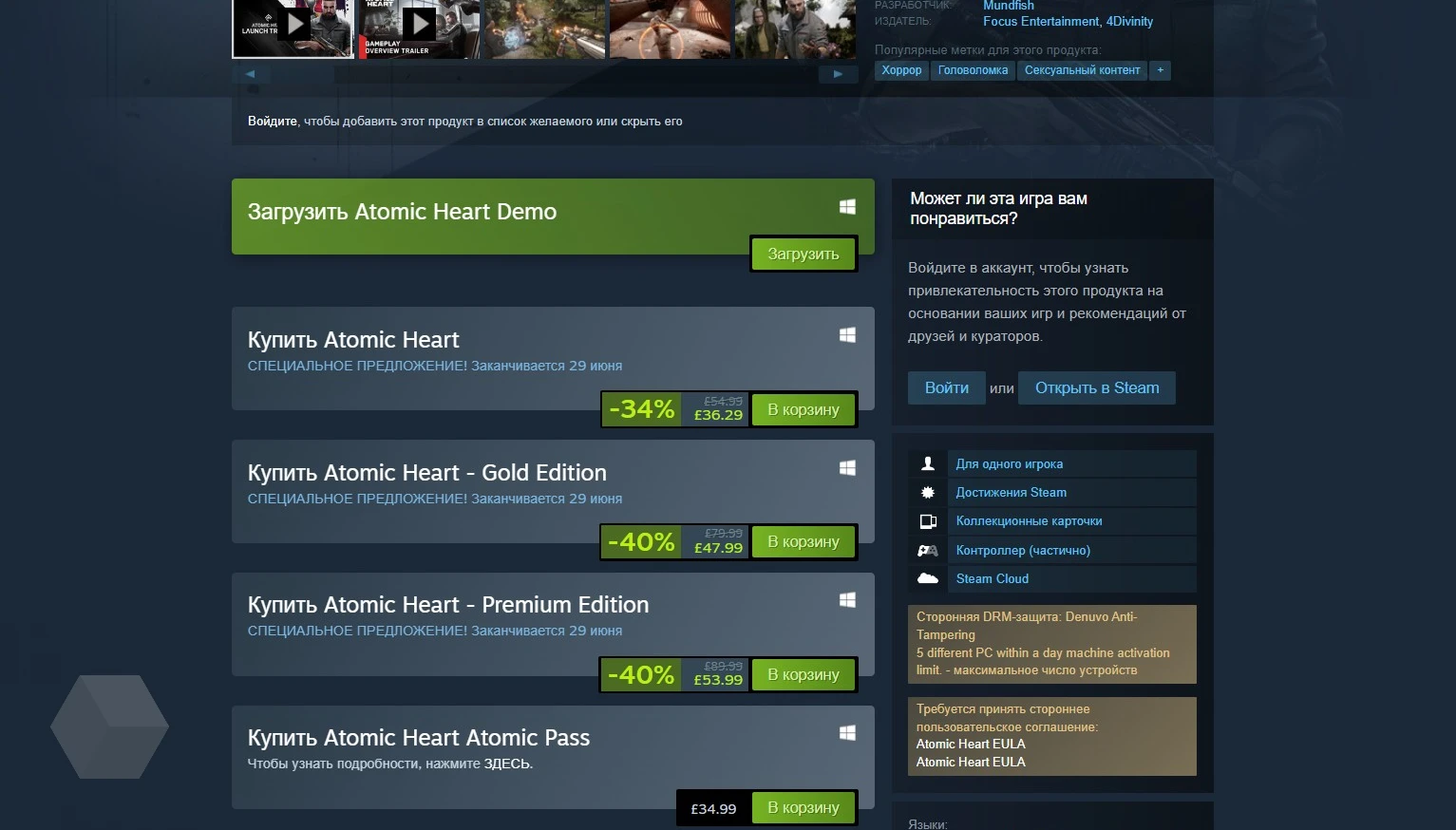Open developer Mundfish link
This screenshot has height=830, width=1456.
[1009, 6]
